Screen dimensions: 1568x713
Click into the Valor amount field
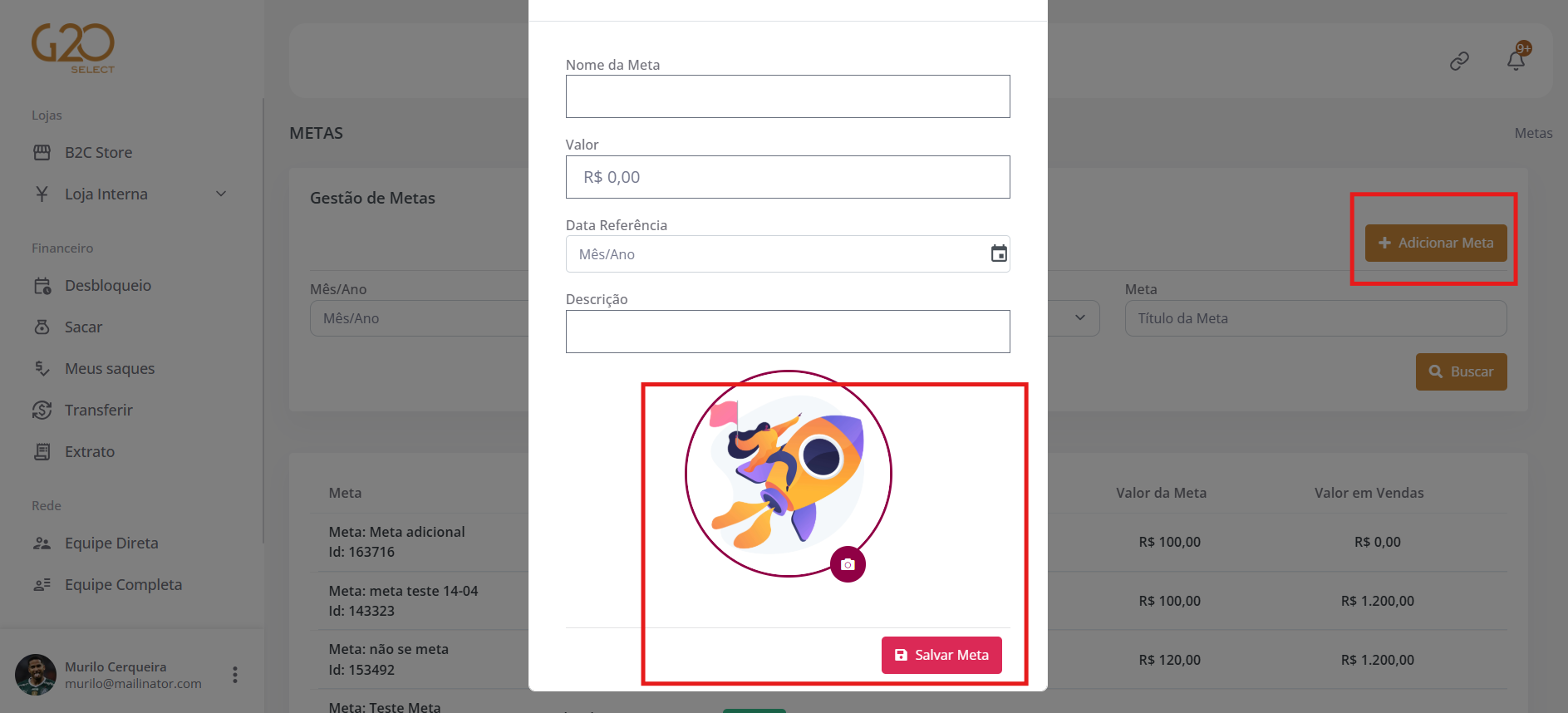coord(787,177)
